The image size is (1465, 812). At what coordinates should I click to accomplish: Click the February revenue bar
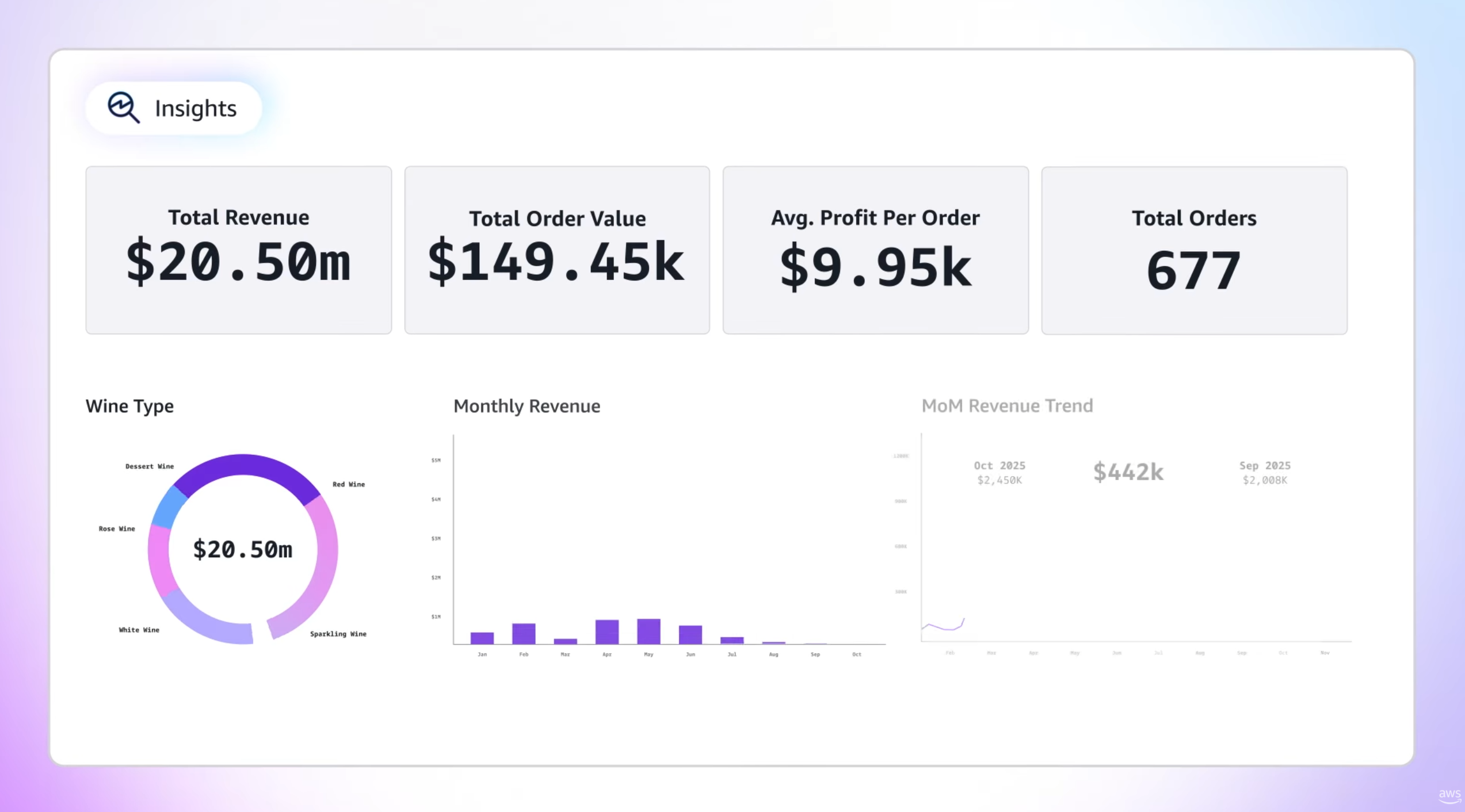tap(524, 634)
